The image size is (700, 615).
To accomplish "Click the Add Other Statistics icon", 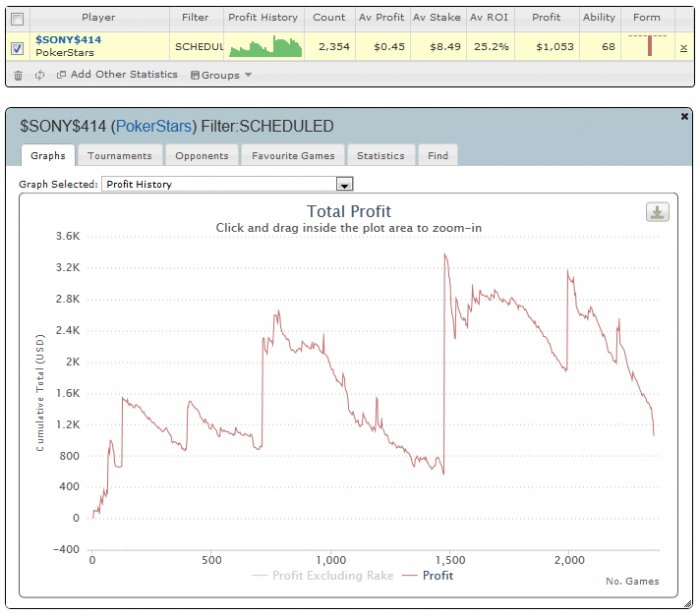I will tap(61, 75).
